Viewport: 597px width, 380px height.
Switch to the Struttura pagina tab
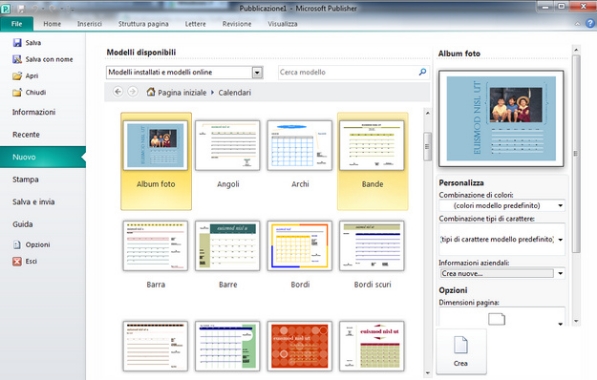143,24
